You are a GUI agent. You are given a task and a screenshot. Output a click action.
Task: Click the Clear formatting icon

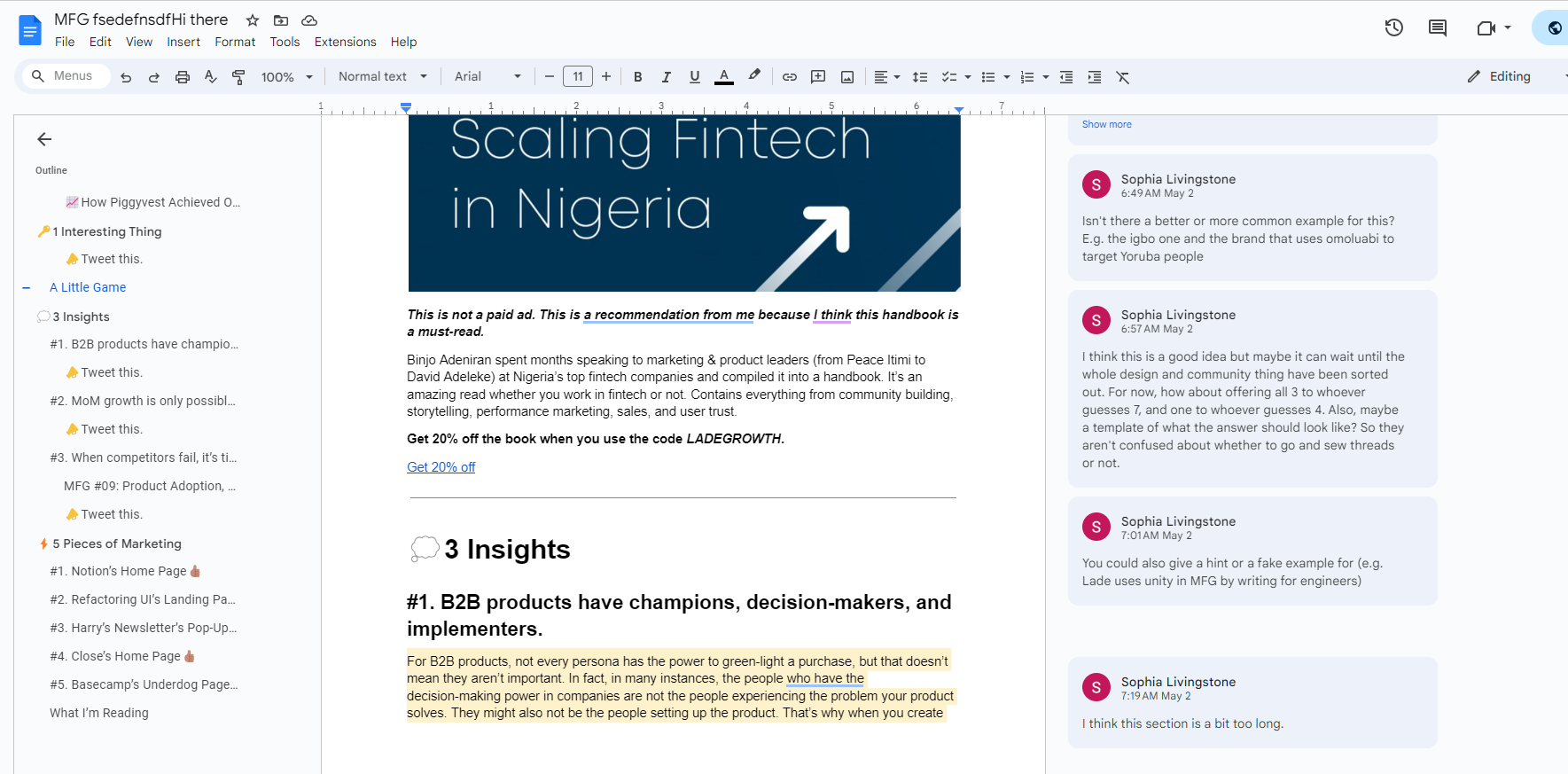tap(1123, 77)
